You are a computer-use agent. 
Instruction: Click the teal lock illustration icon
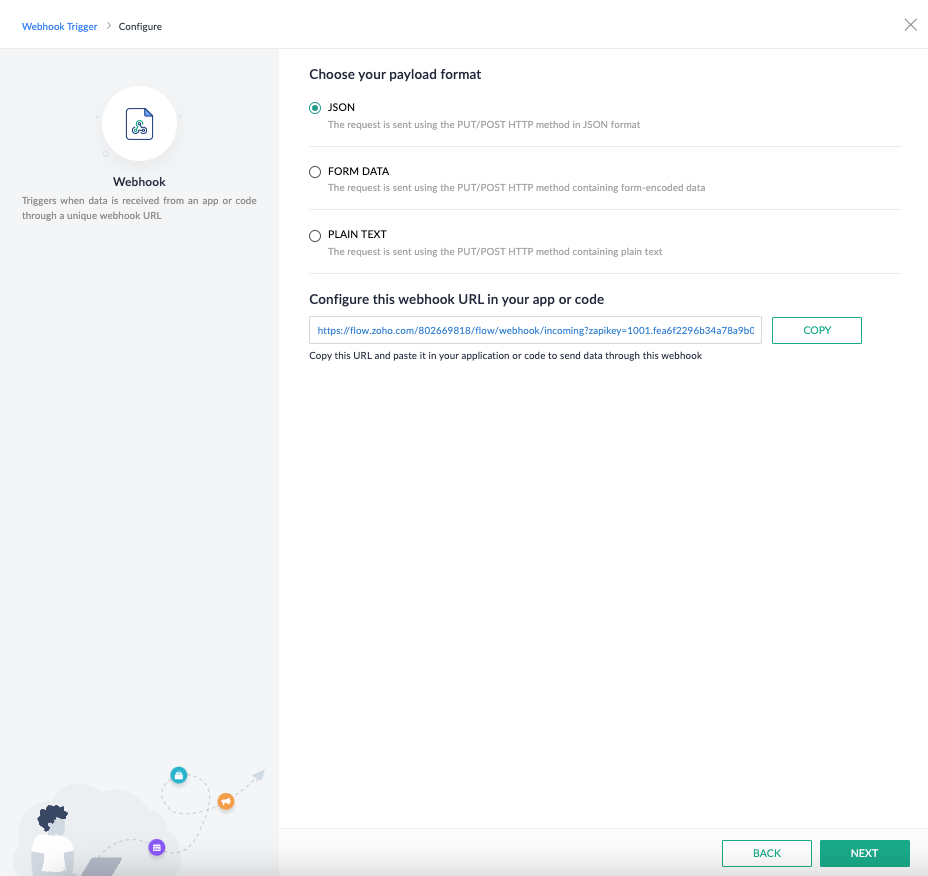point(179,775)
